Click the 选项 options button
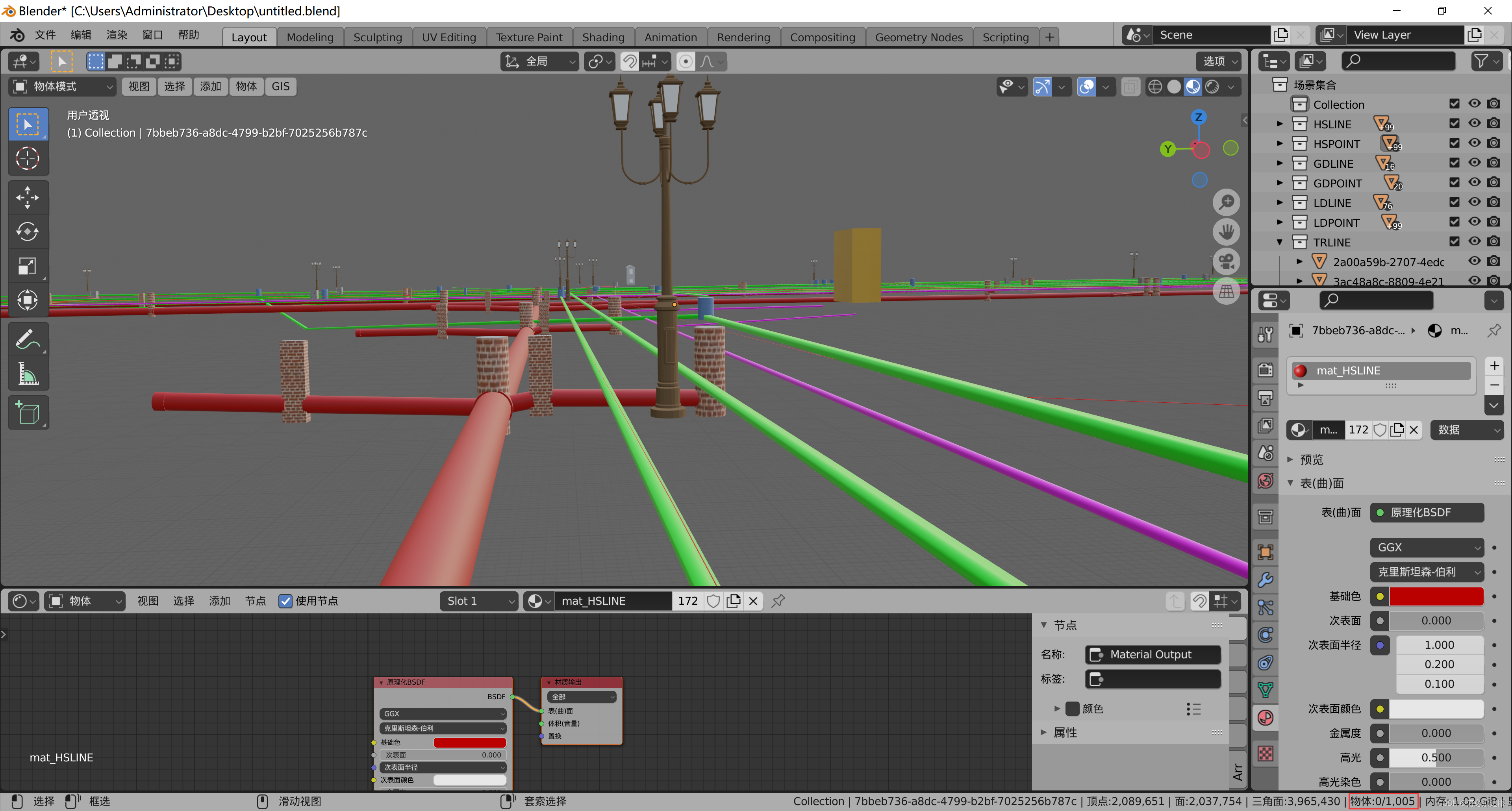This screenshot has width=1512, height=811. 1219,61
